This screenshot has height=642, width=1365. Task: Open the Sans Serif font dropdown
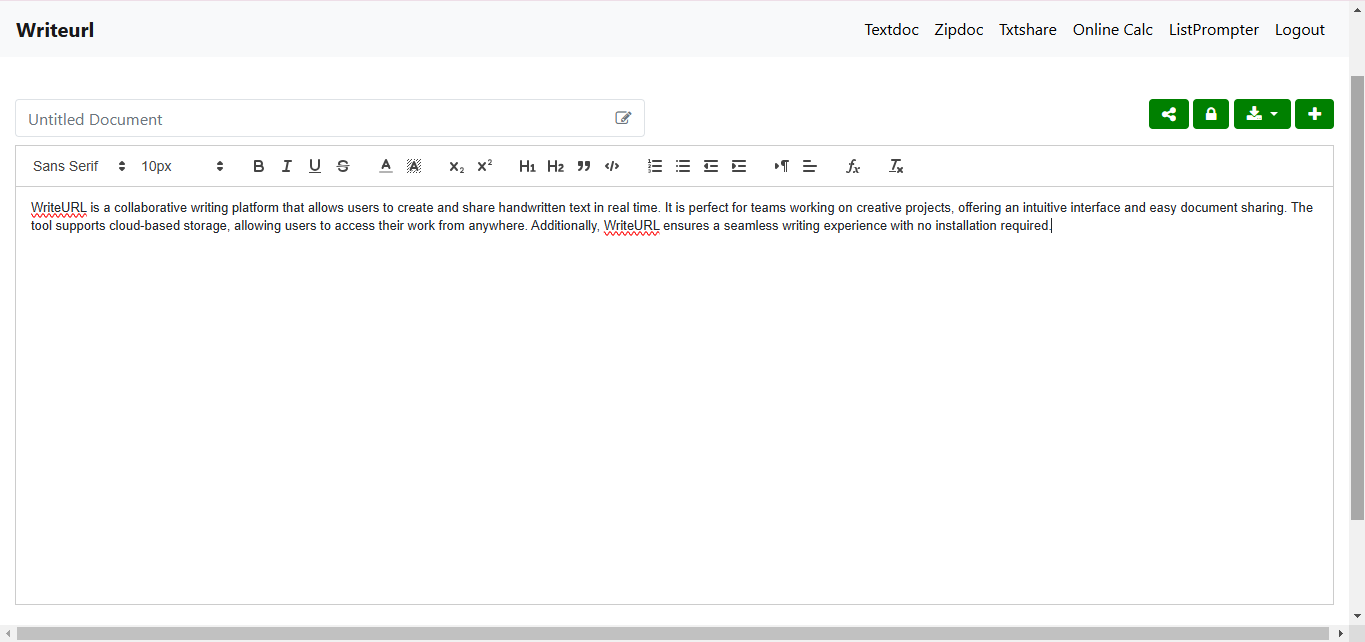(x=79, y=166)
